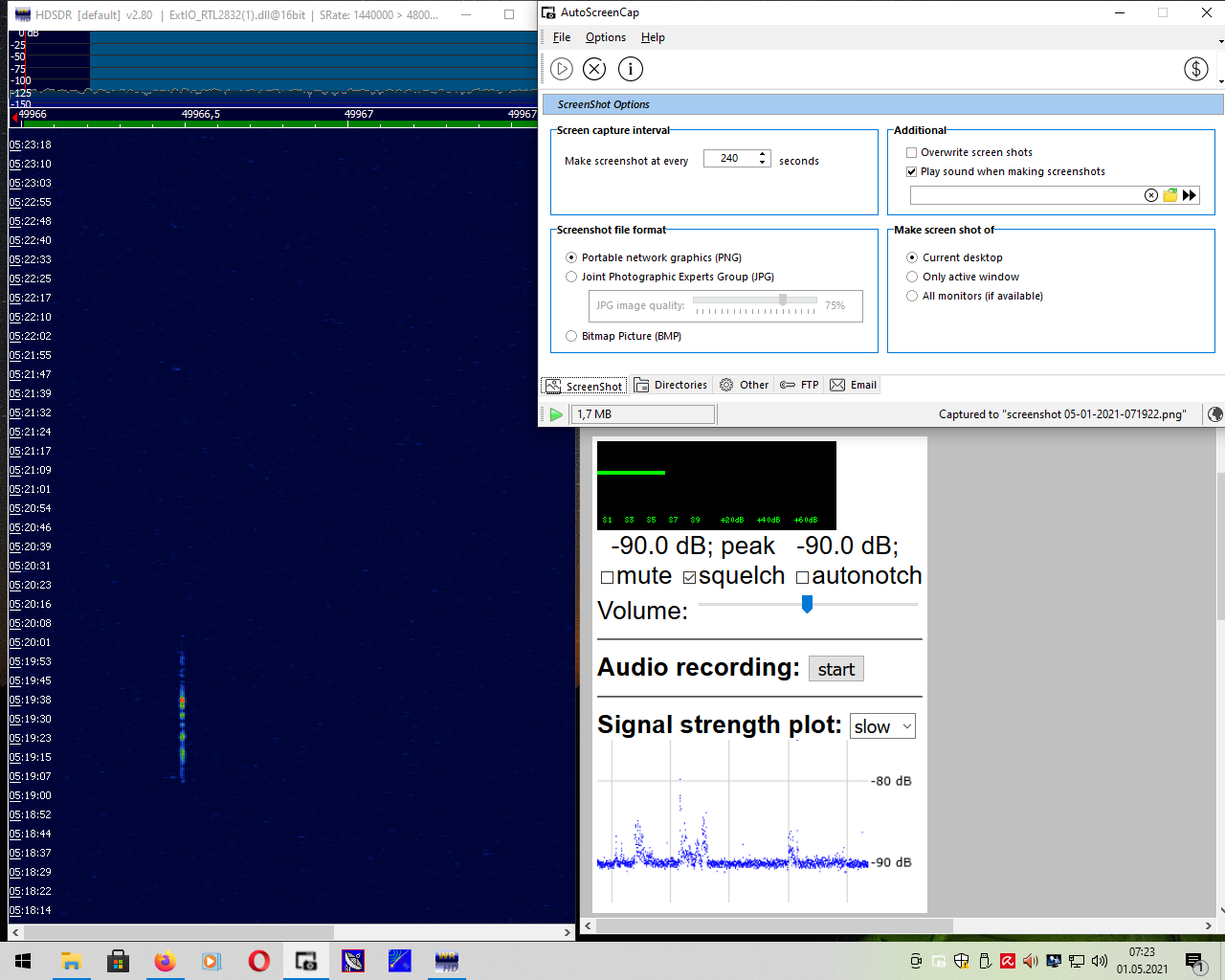Tick the mute checkbox

[607, 577]
